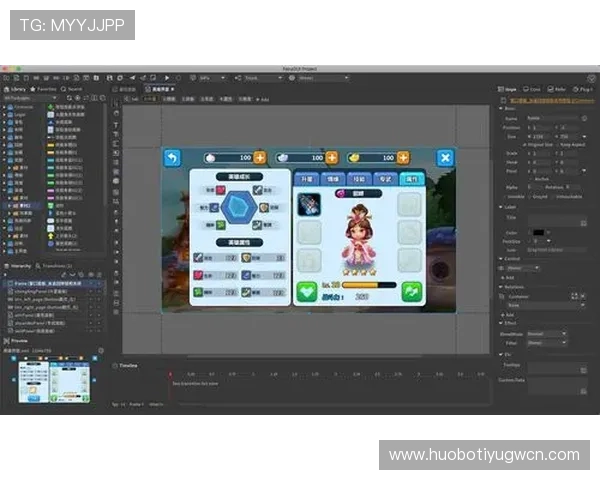Open Preview panel settings gear

pyautogui.click(x=101, y=350)
